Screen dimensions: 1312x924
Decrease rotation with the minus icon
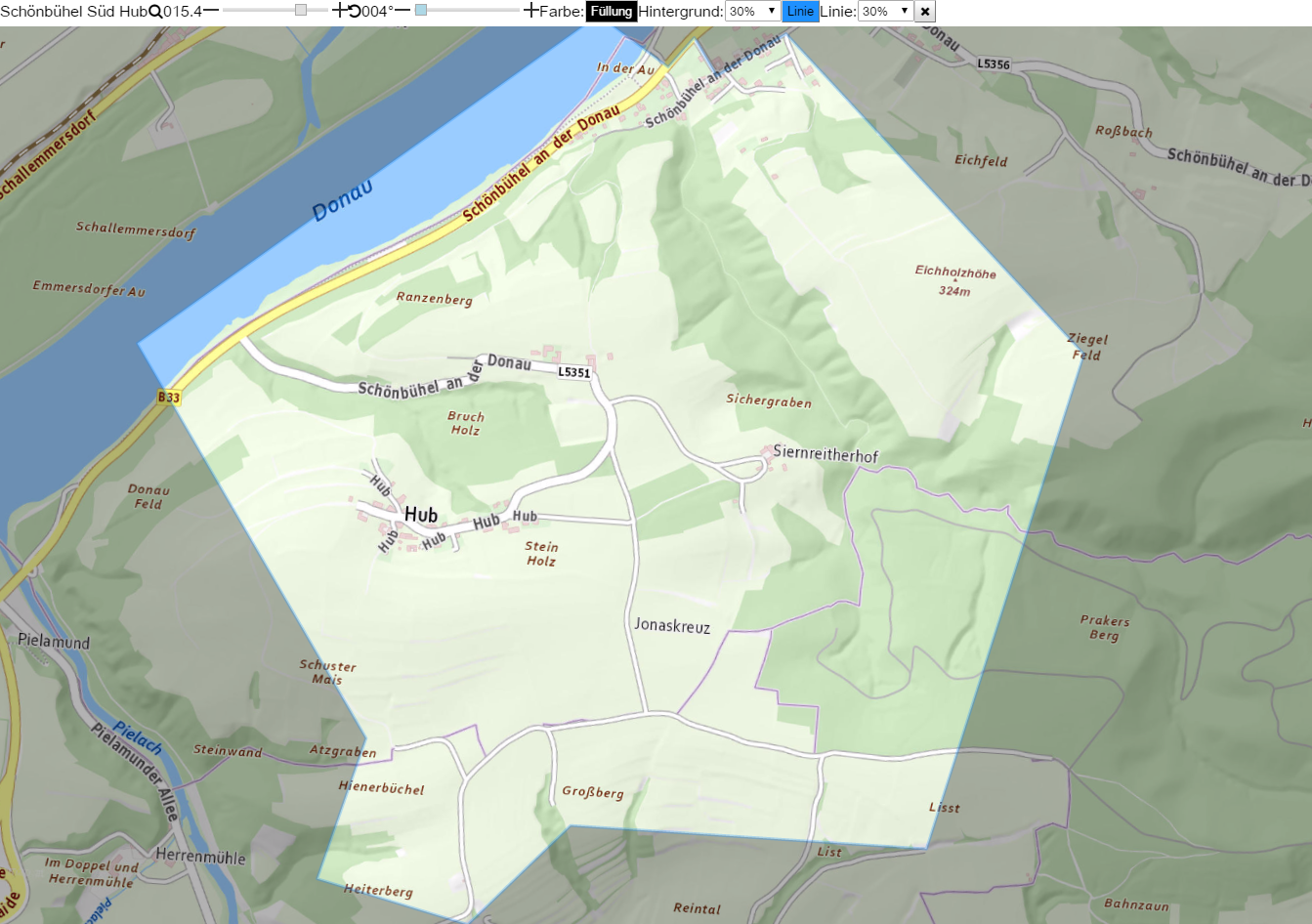(402, 11)
